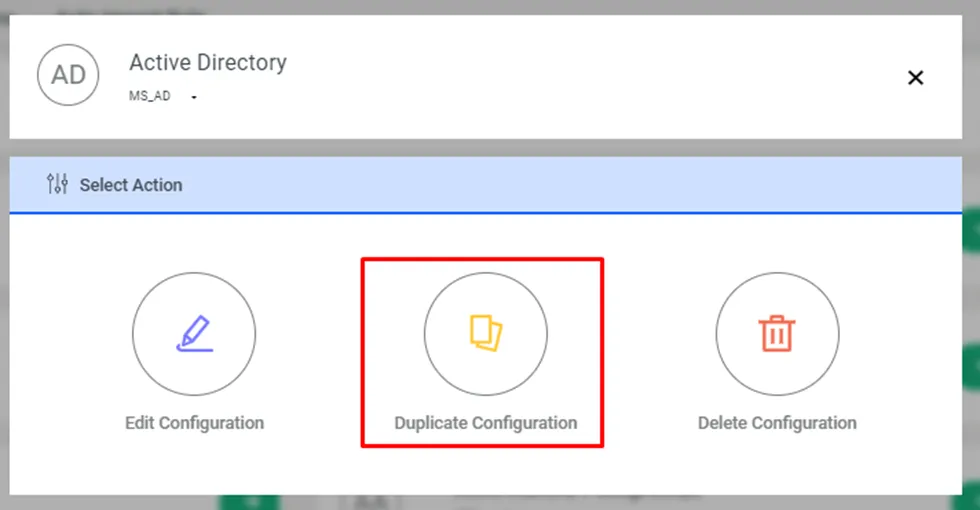Click the Select Action header text

click(x=131, y=185)
